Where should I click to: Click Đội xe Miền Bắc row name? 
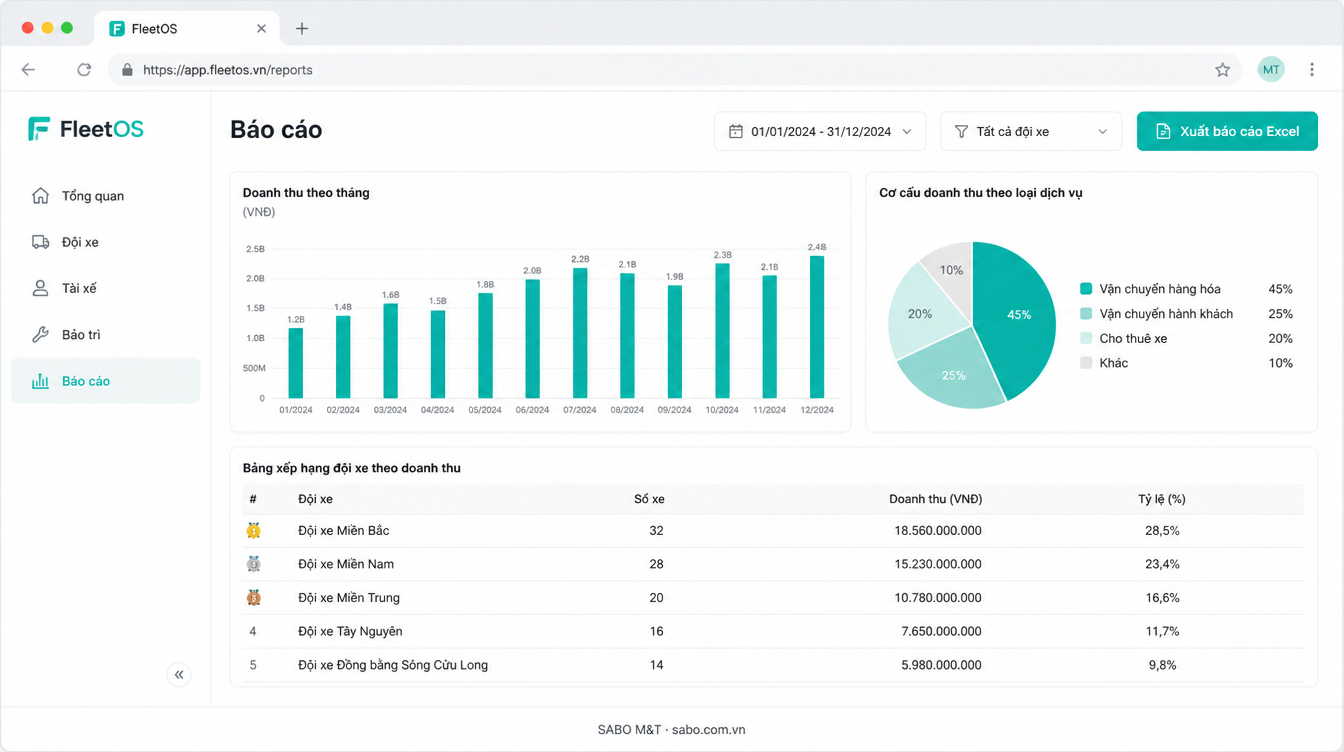(344, 530)
